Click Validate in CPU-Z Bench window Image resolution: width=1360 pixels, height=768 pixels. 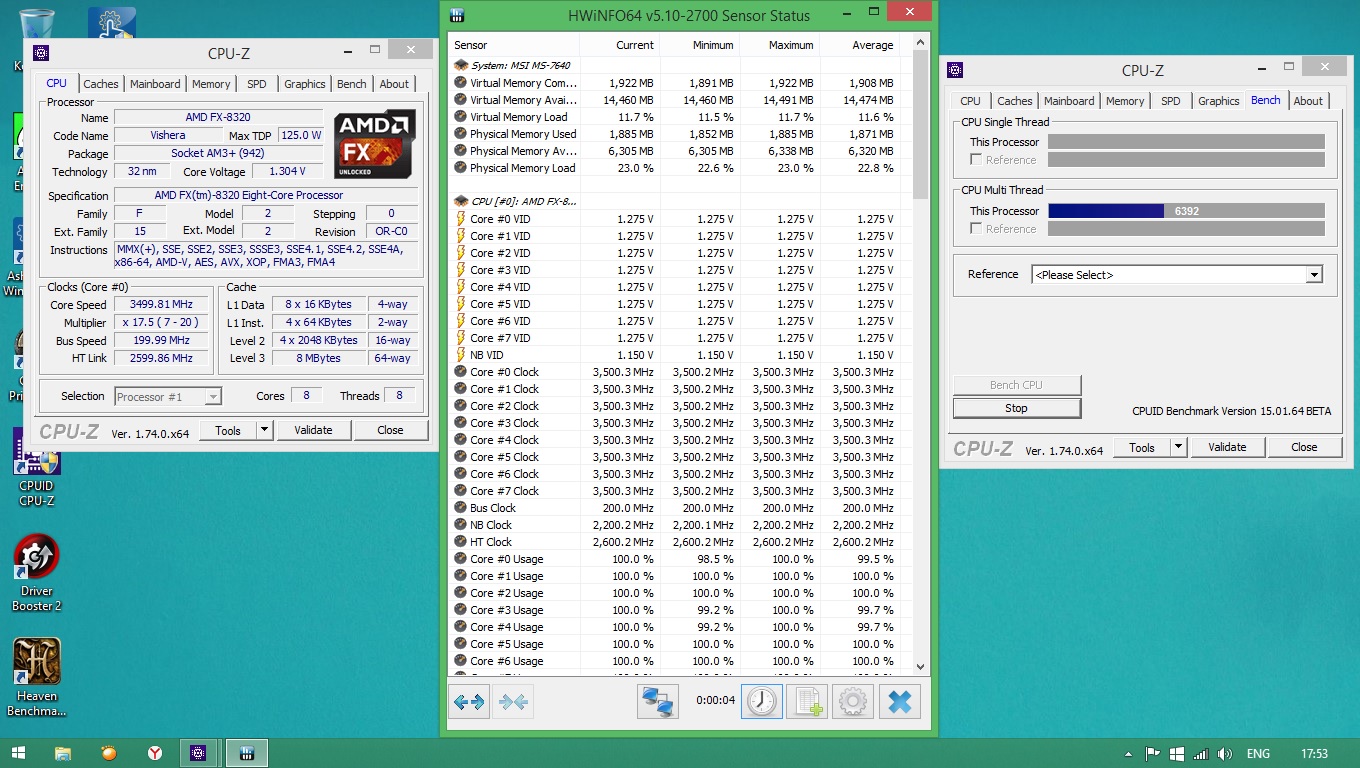click(1227, 448)
